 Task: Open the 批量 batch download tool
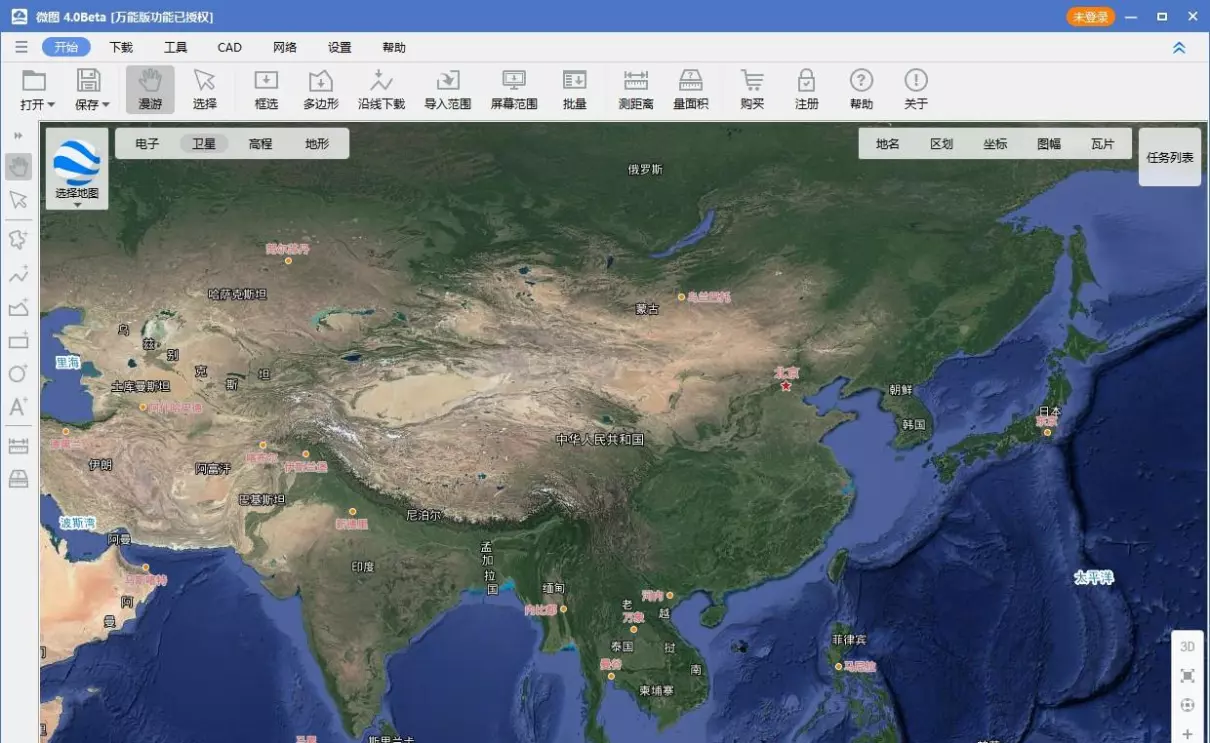(574, 89)
